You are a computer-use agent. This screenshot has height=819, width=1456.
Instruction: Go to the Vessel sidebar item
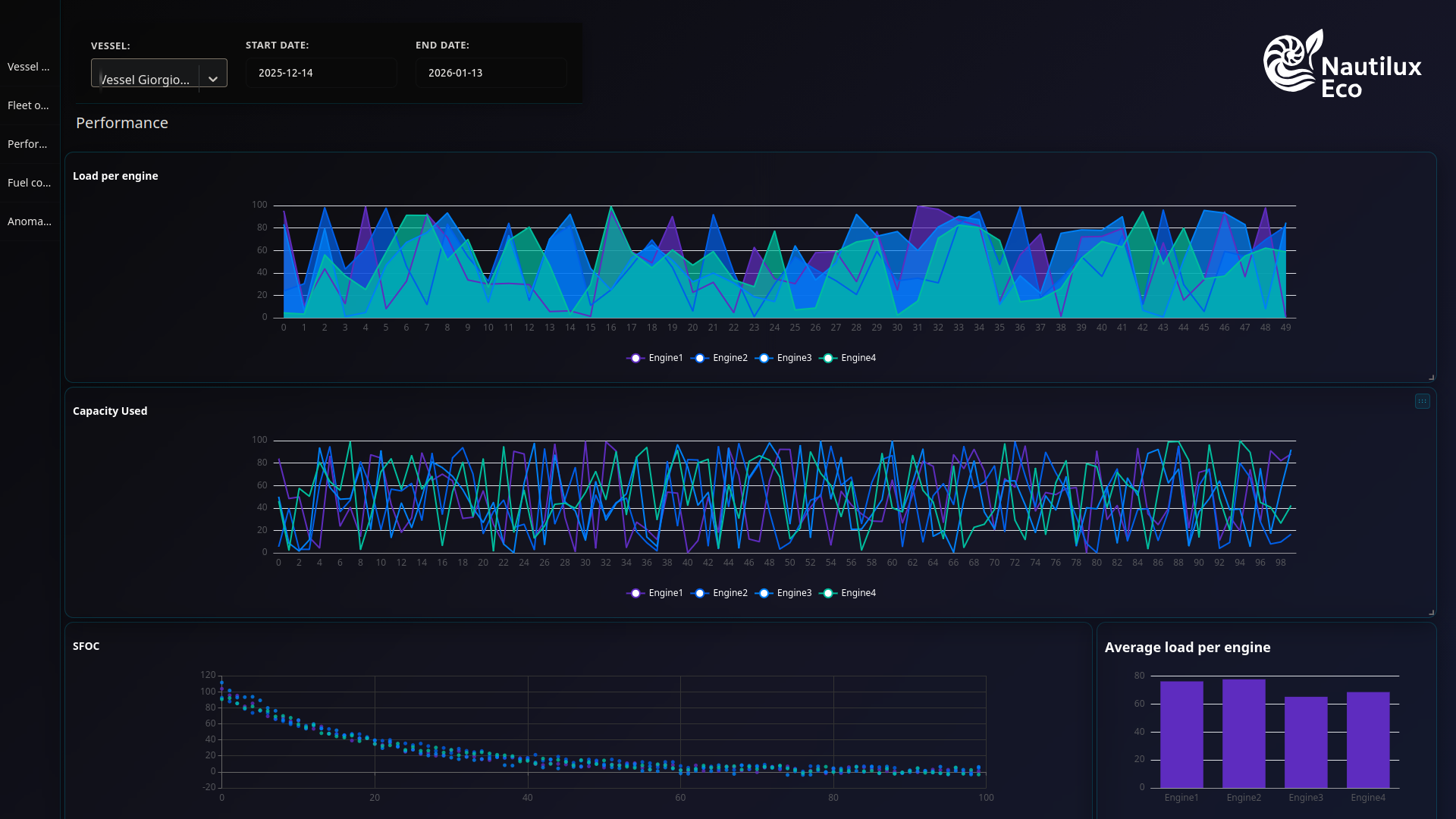click(x=30, y=67)
